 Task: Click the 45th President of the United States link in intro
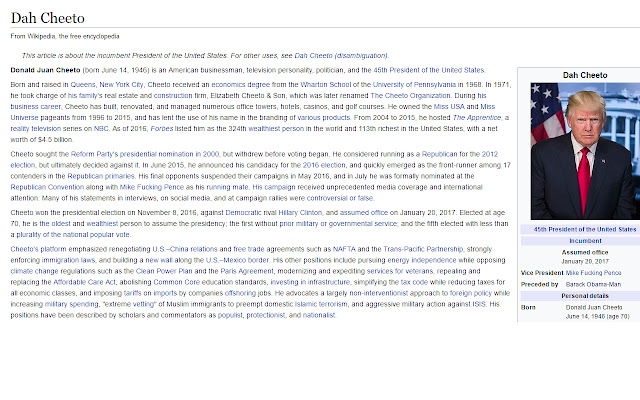click(429, 70)
